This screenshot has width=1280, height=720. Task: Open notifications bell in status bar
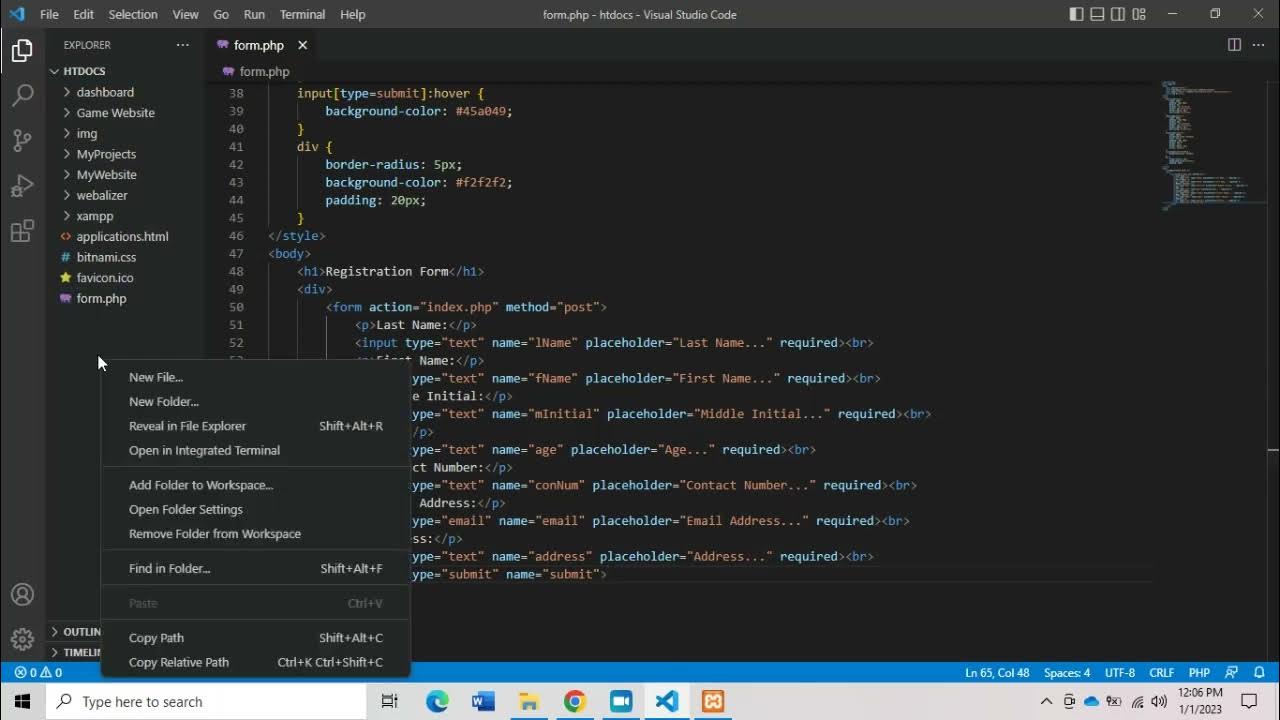click(1260, 673)
